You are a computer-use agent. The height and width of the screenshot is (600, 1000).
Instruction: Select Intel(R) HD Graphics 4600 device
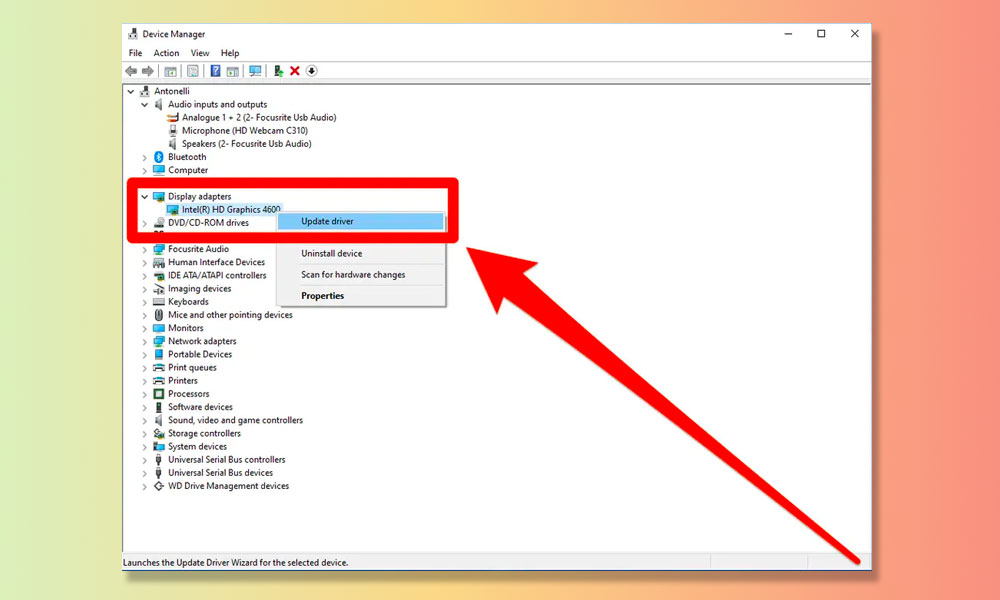coord(231,209)
